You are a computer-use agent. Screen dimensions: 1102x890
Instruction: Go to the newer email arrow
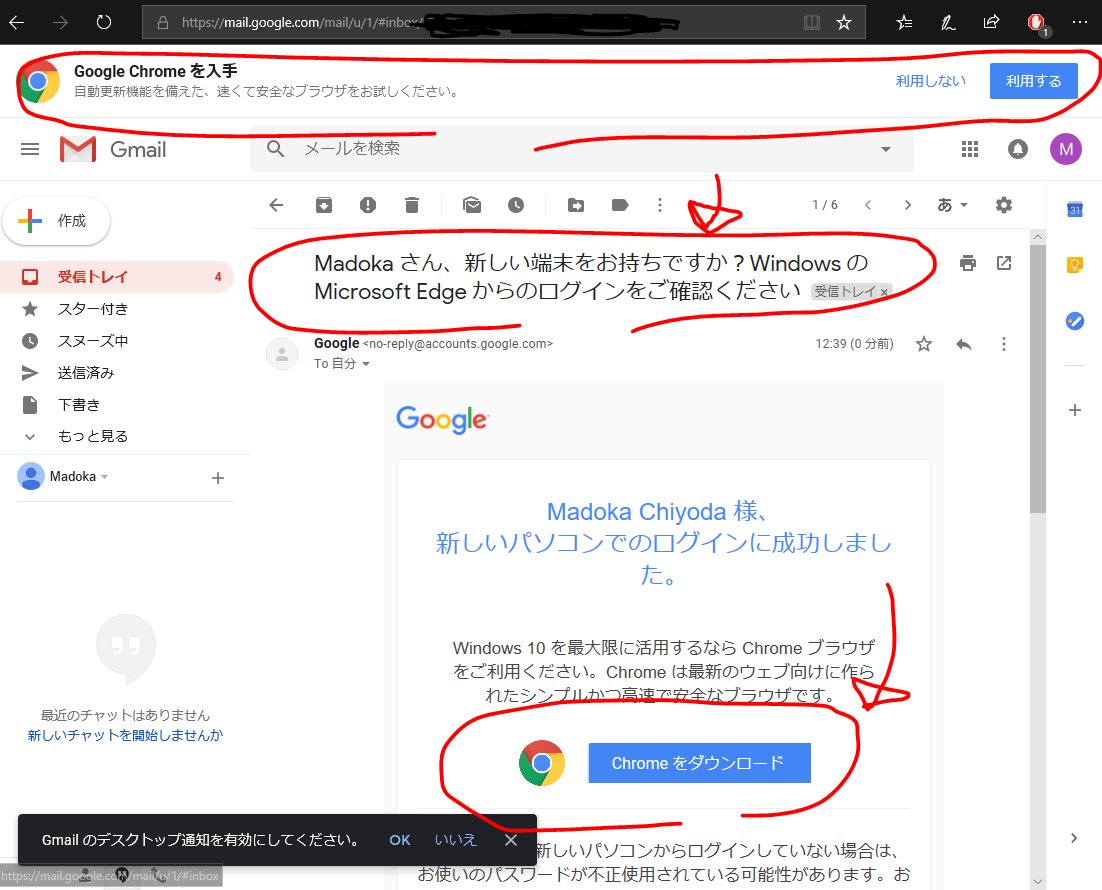[x=868, y=205]
